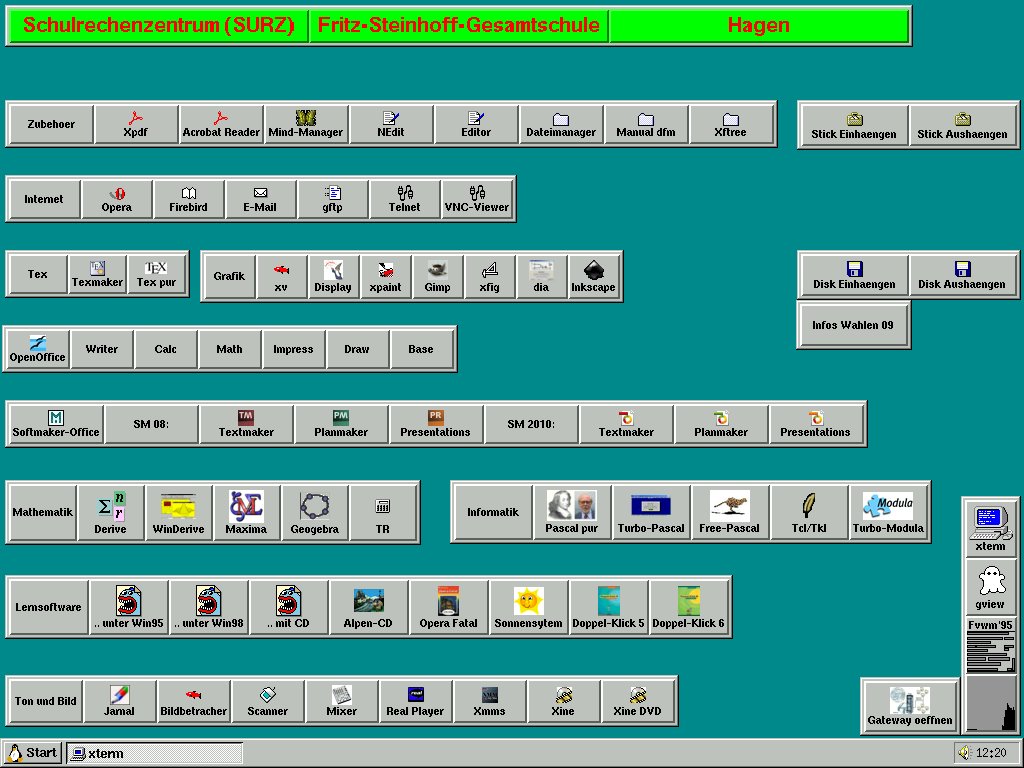Start the Scanner program
The image size is (1024, 768).
pos(267,701)
